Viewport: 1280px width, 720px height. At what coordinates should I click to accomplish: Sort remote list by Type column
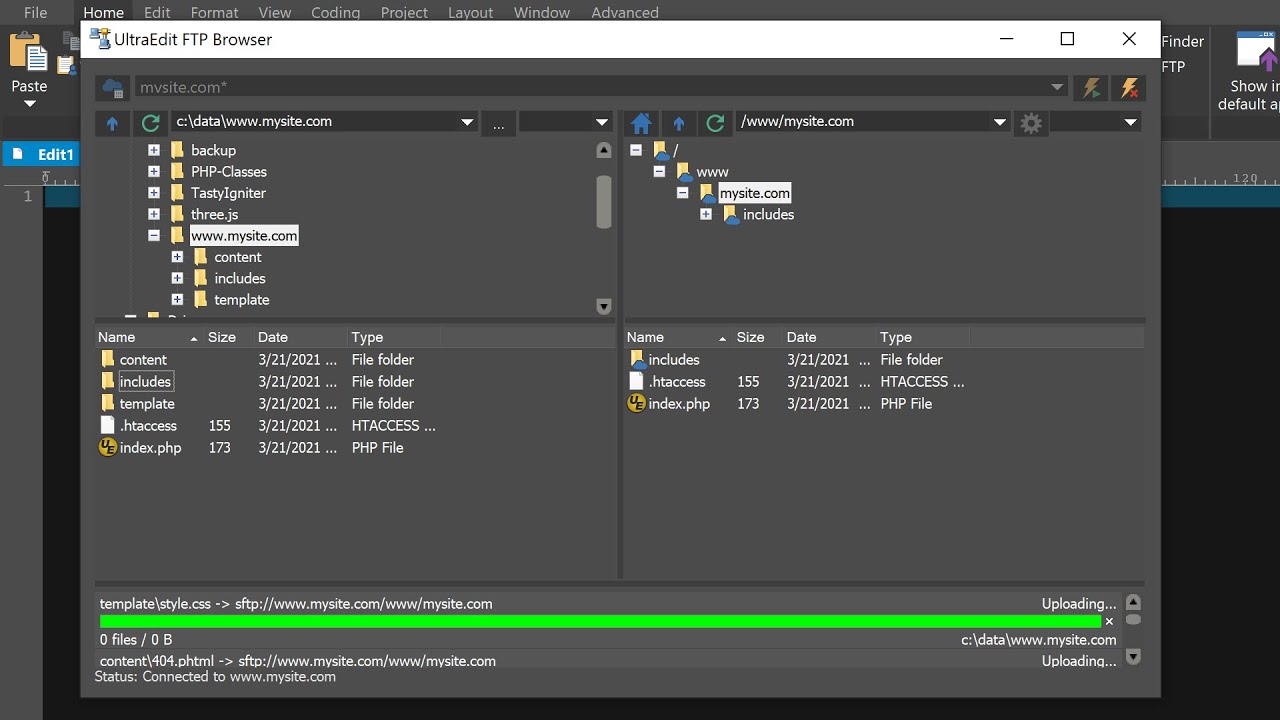pyautogui.click(x=922, y=337)
